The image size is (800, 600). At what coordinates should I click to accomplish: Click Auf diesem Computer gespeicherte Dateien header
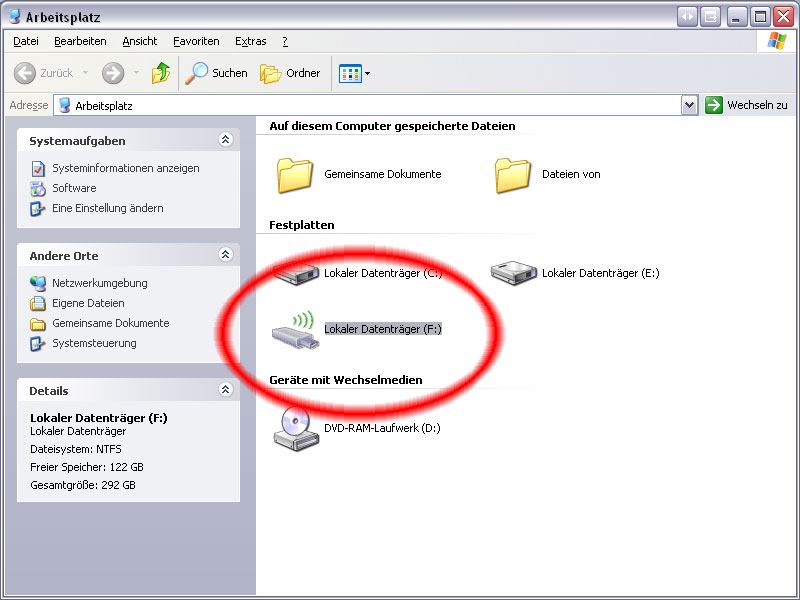[x=392, y=126]
